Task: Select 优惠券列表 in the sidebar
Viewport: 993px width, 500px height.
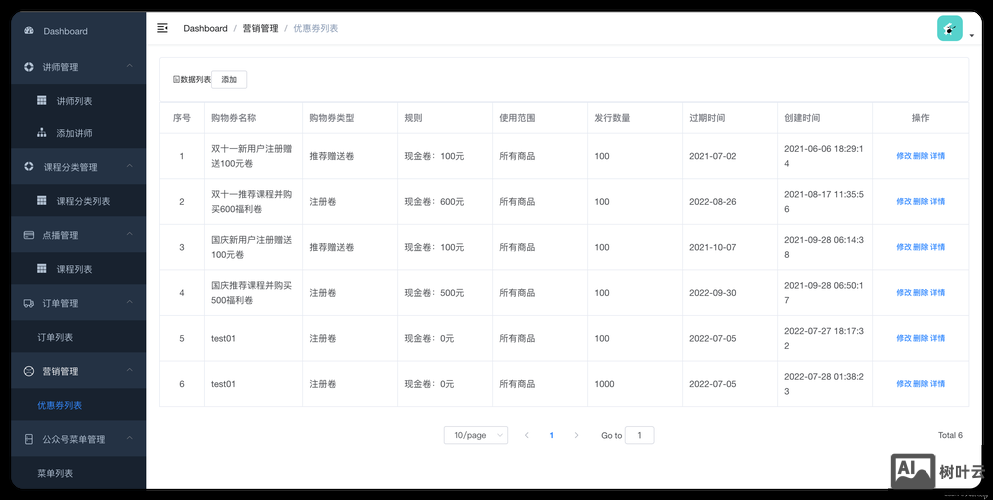Action: tap(60, 405)
